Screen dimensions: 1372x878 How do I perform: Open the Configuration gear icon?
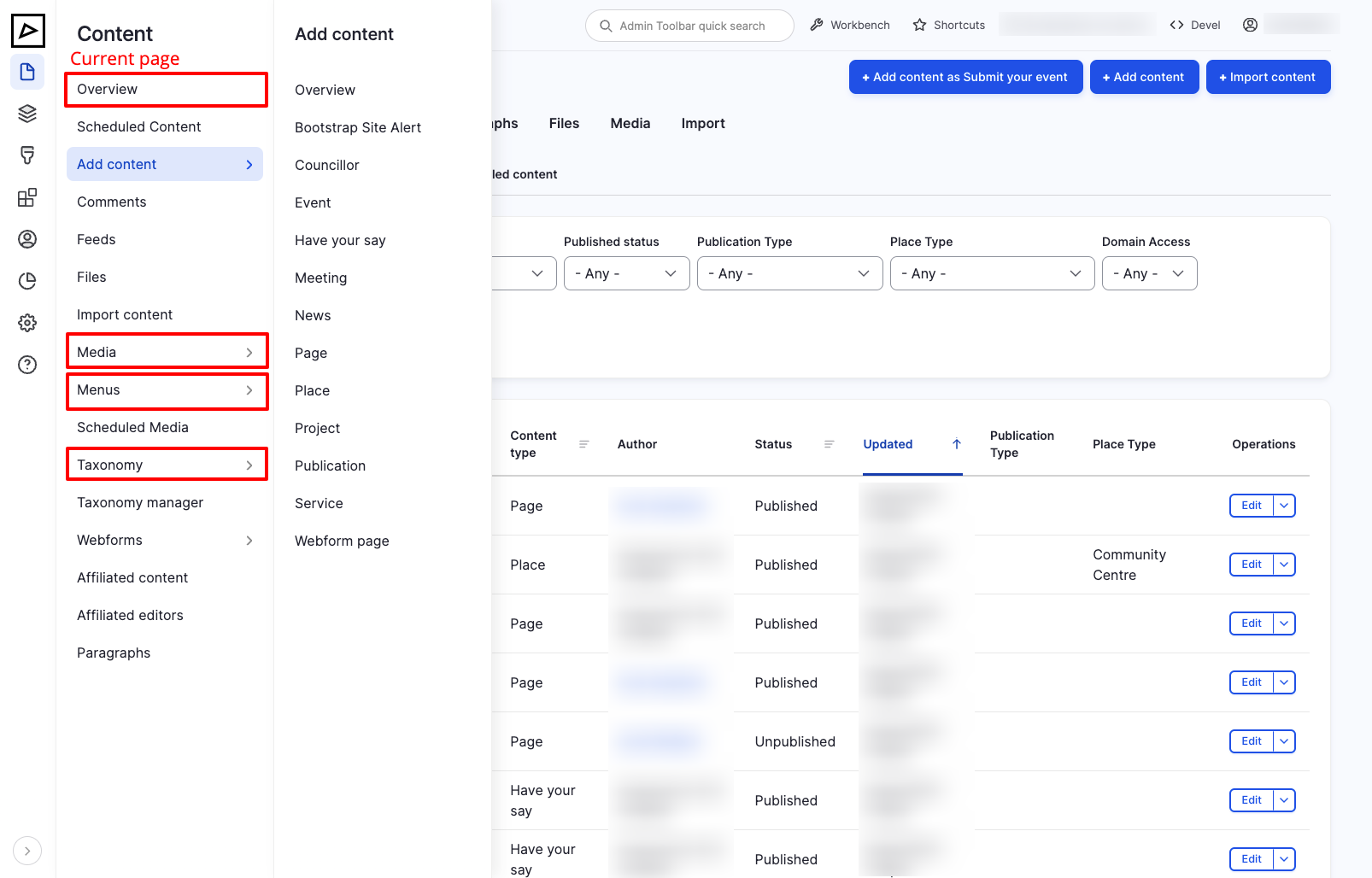27,323
